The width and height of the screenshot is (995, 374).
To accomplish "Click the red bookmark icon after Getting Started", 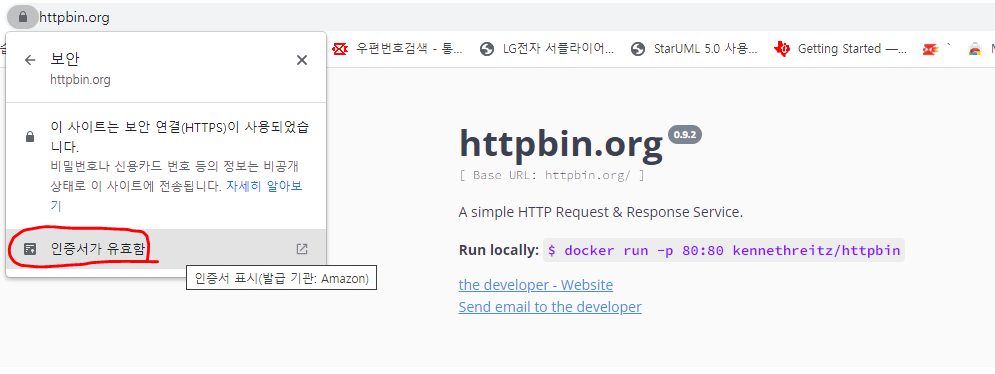I will click(x=930, y=49).
